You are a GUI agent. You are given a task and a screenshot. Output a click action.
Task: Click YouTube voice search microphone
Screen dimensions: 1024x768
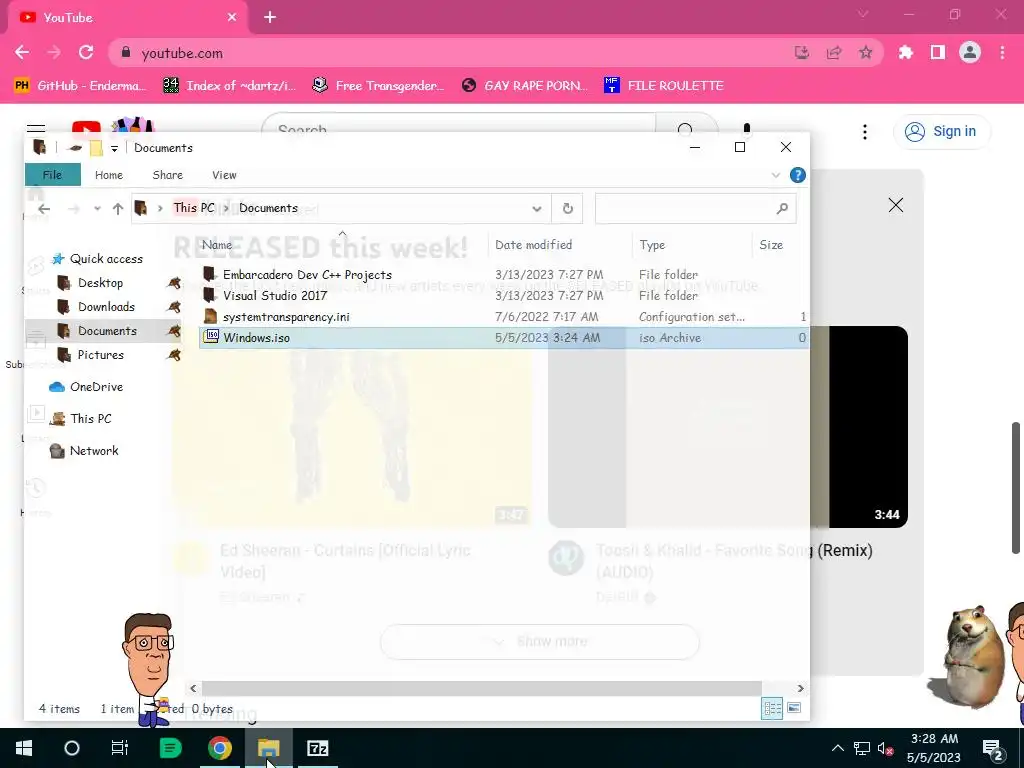pos(746,128)
